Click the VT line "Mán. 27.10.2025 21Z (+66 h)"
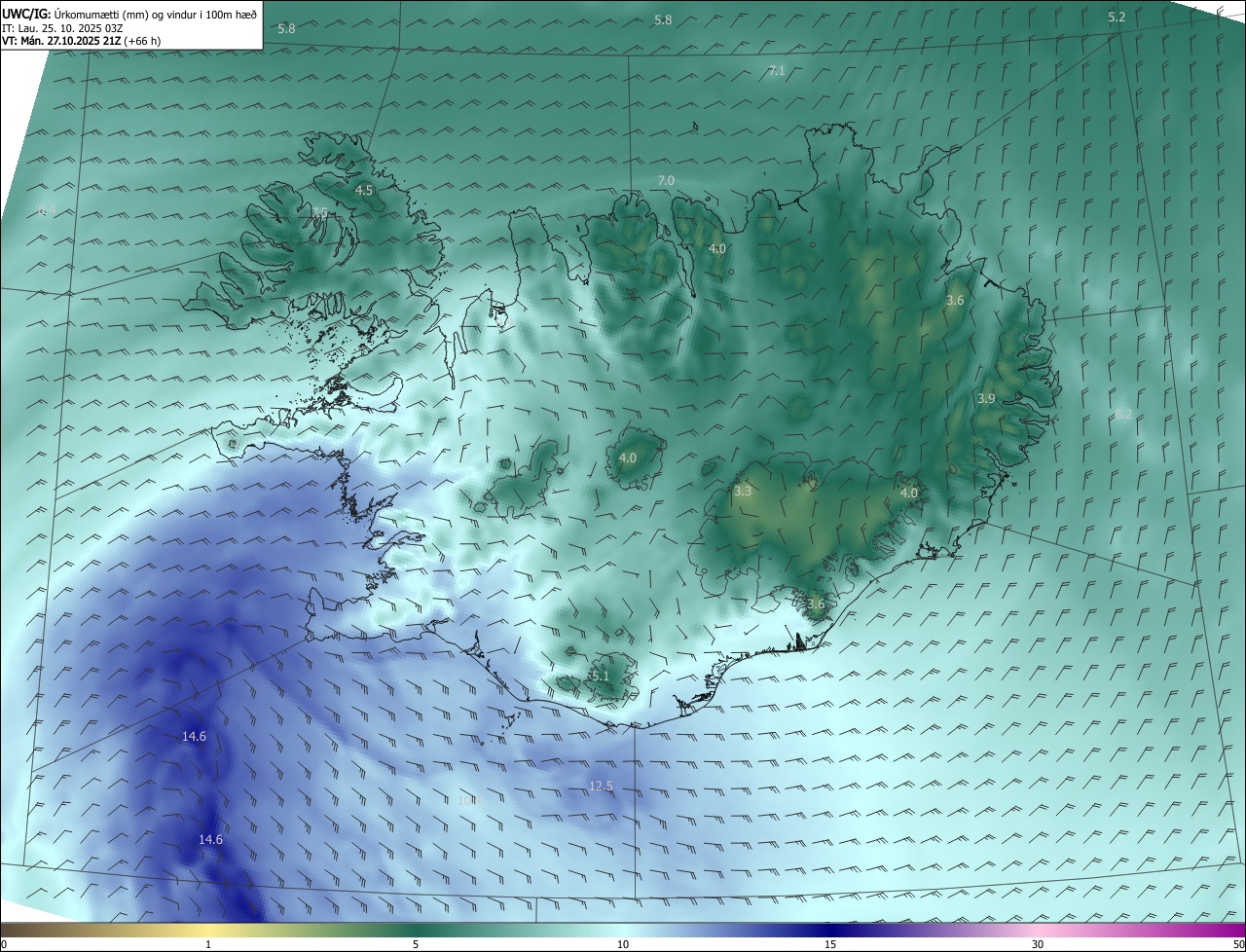The height and width of the screenshot is (952, 1246). click(81, 41)
